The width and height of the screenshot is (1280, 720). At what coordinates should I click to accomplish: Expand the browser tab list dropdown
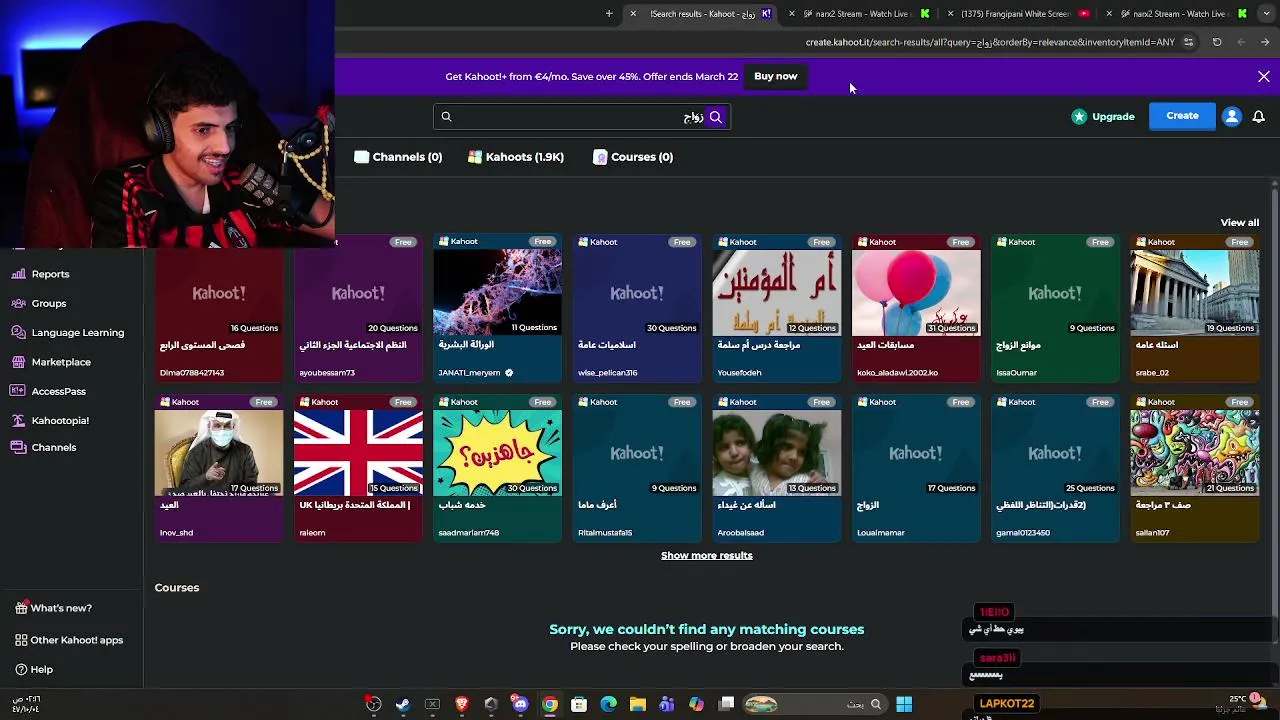(x=1265, y=14)
